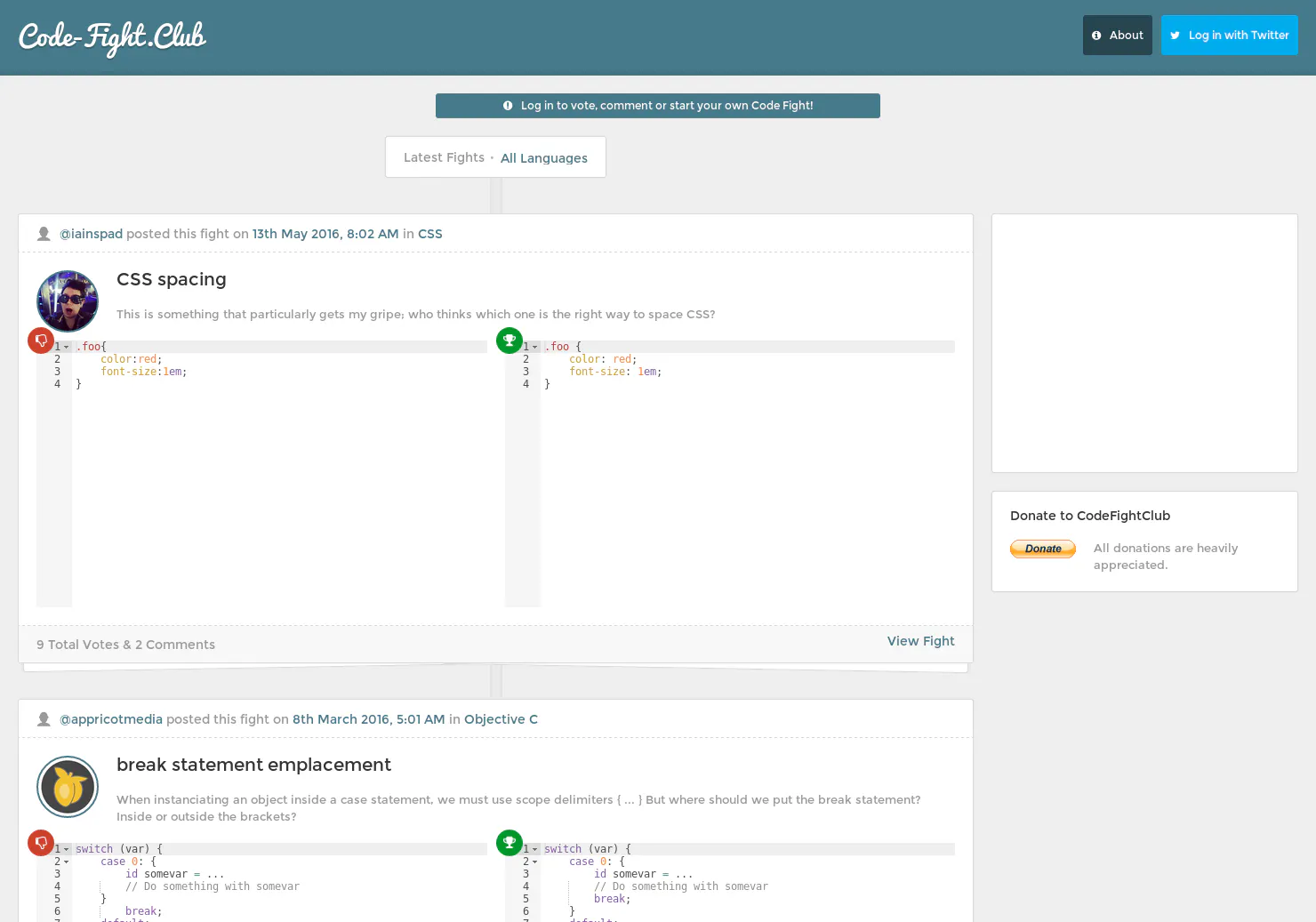Collapse switch fold on line 1, right snippet

(x=534, y=849)
